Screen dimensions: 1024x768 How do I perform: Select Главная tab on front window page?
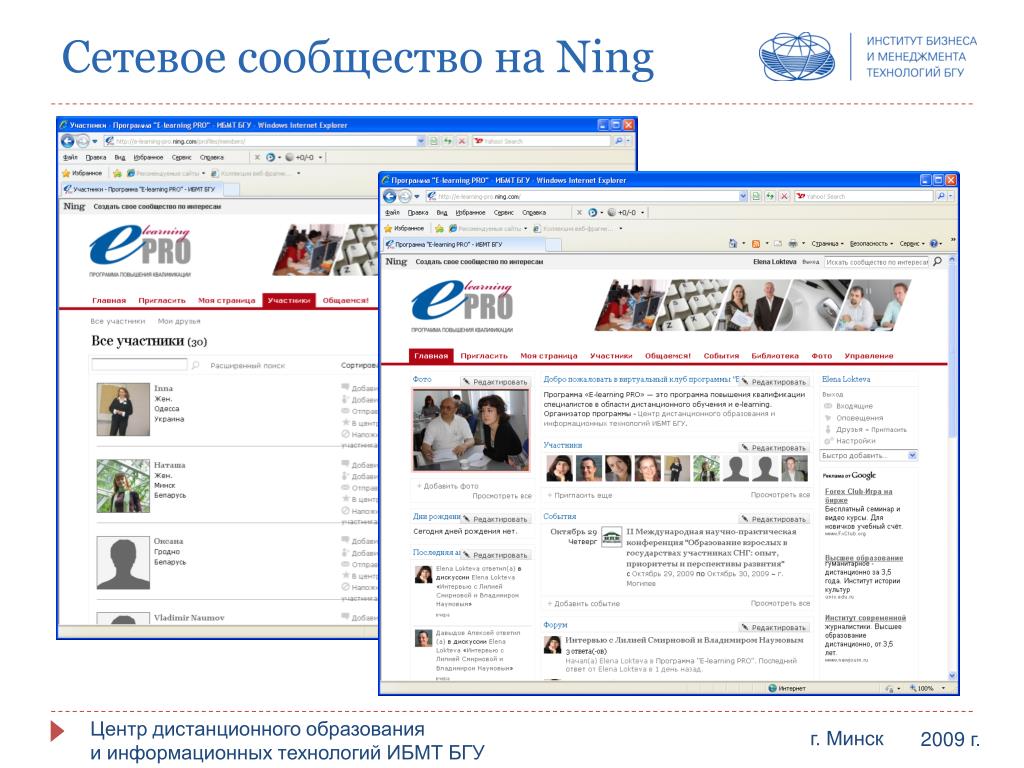pos(431,356)
